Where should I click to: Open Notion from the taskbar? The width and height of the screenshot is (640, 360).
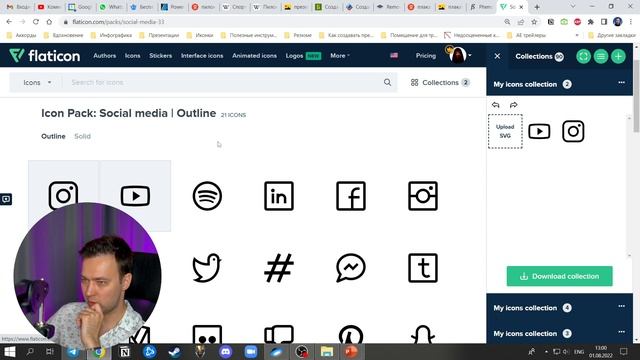[x=124, y=352]
